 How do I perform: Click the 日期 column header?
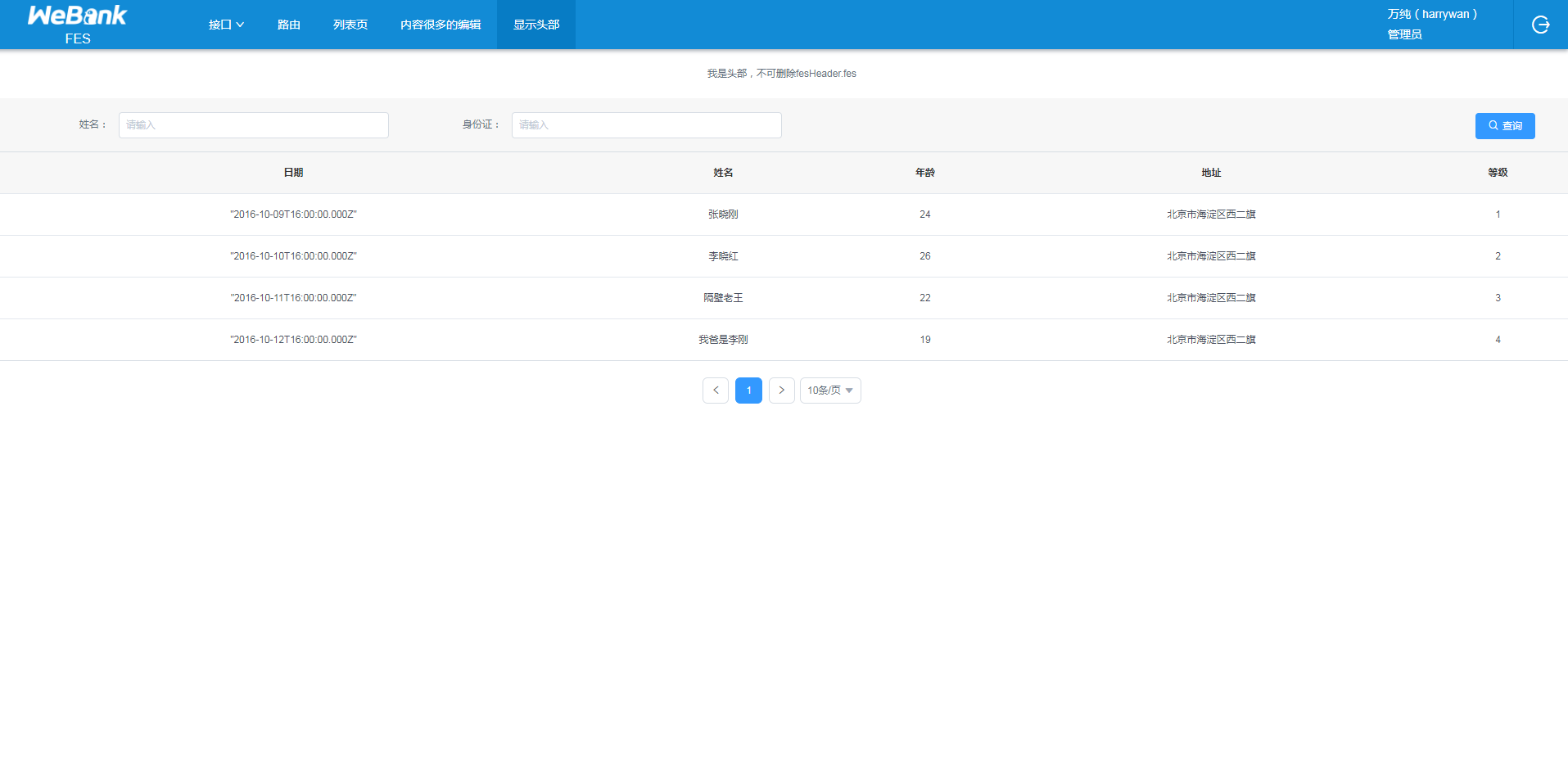tap(293, 173)
